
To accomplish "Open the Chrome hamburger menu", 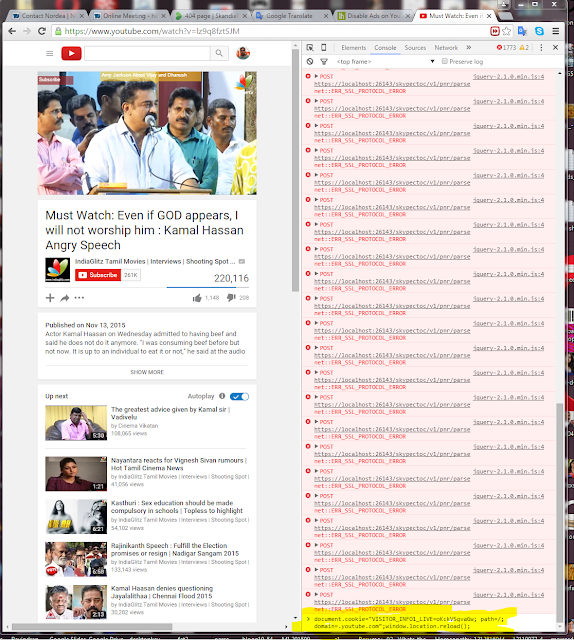I will pos(556,31).
